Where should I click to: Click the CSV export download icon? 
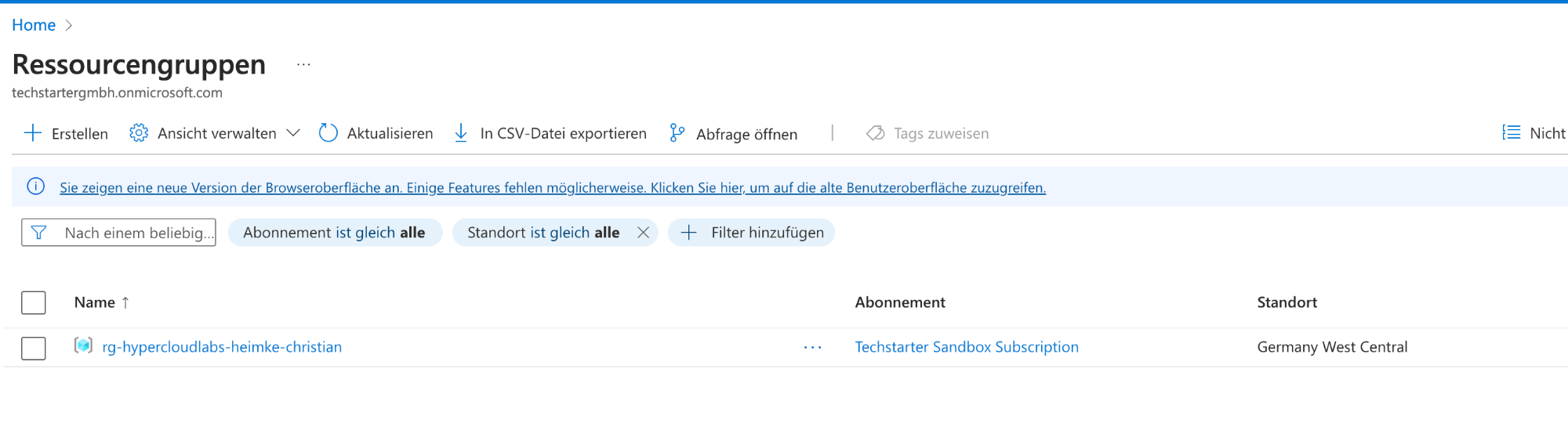pos(461,133)
